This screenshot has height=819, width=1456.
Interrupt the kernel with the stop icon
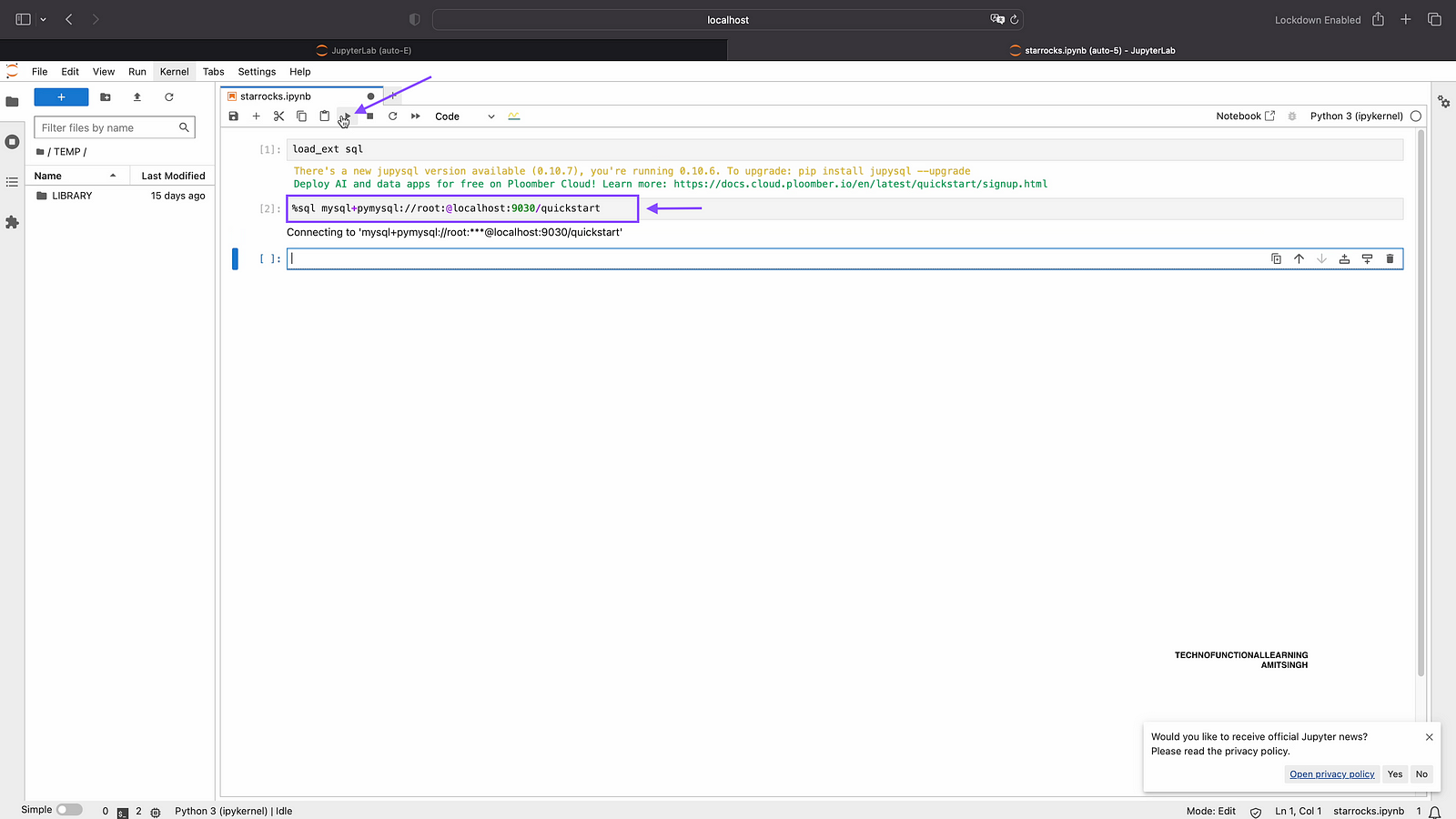click(x=370, y=116)
